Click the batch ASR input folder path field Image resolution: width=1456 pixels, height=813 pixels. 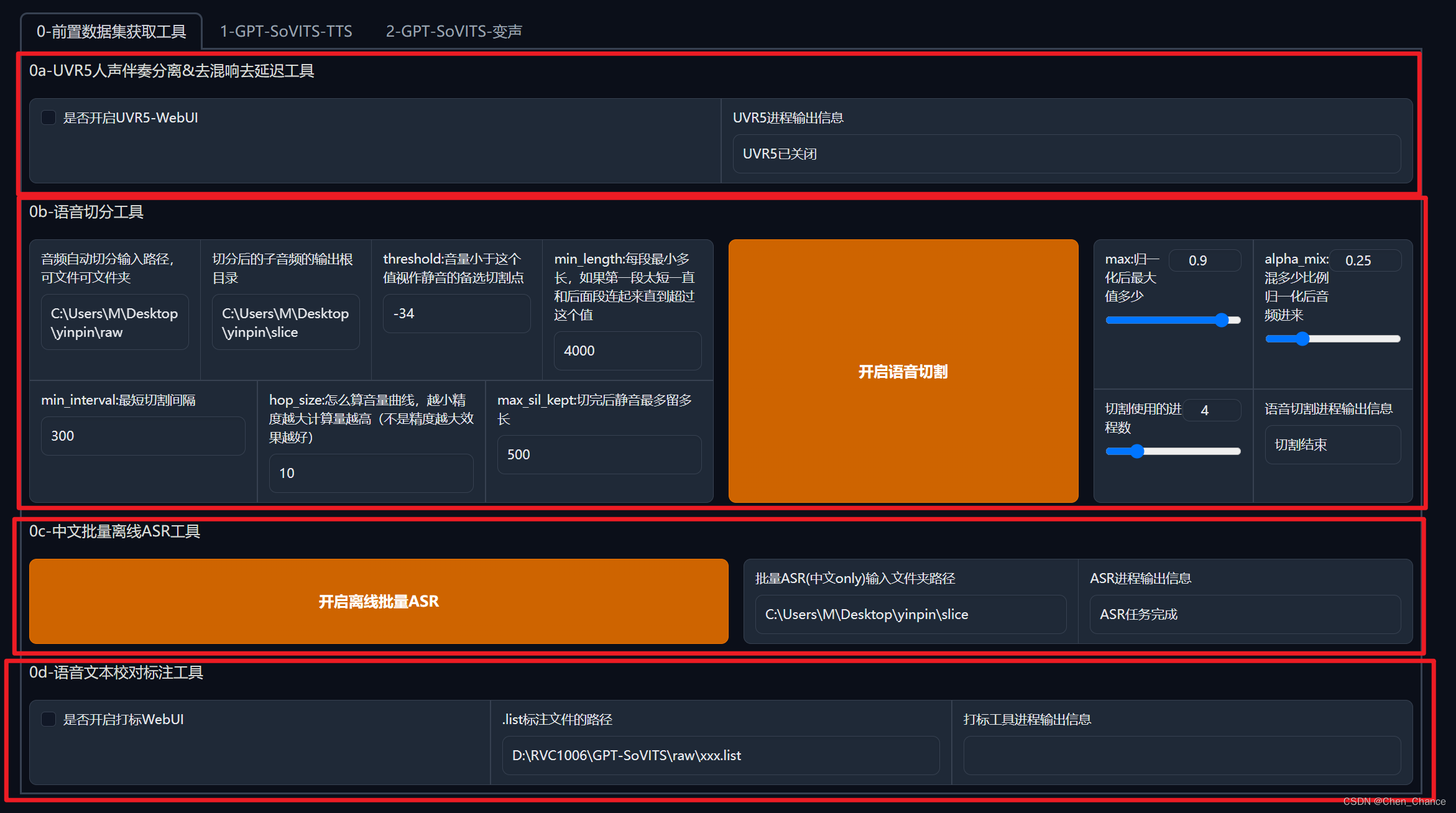click(x=910, y=614)
